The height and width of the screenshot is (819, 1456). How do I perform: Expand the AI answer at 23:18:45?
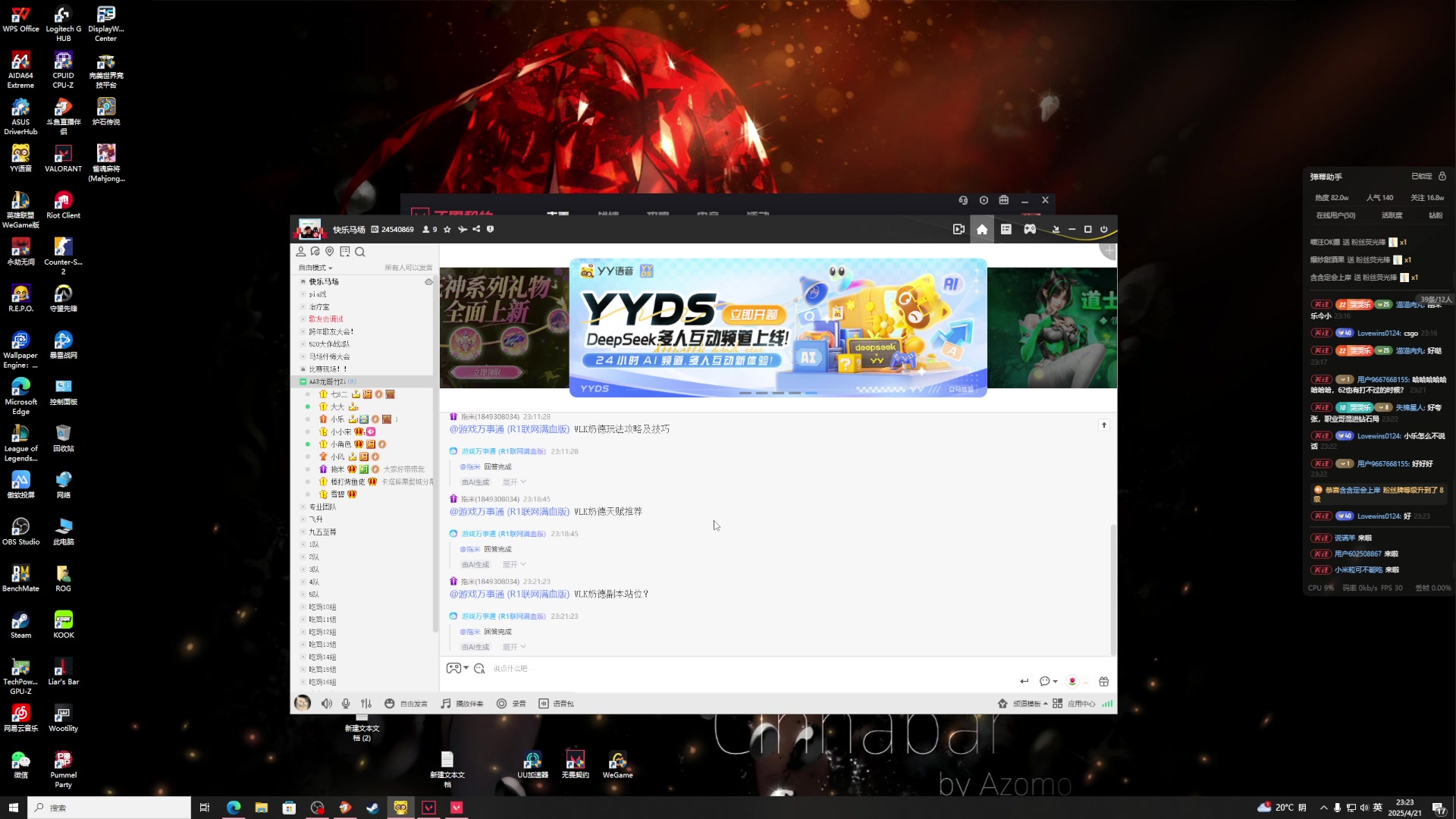pyautogui.click(x=513, y=565)
